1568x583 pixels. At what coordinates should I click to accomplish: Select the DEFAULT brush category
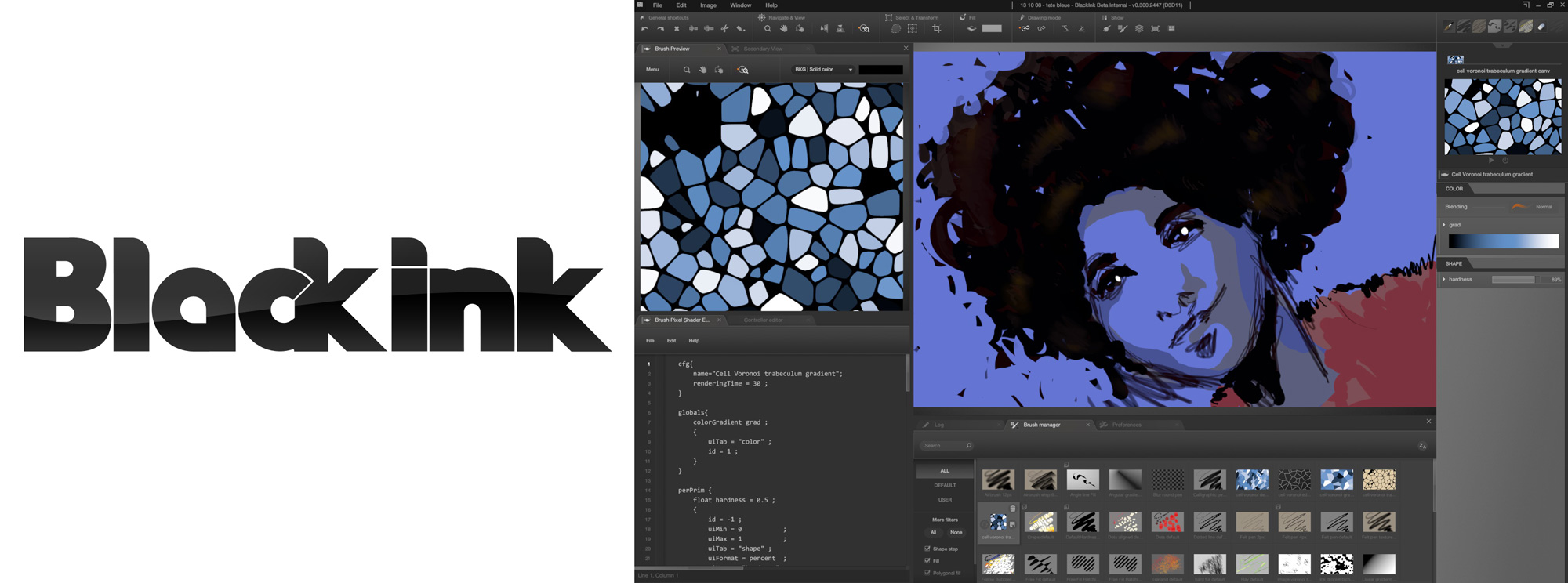pos(945,485)
